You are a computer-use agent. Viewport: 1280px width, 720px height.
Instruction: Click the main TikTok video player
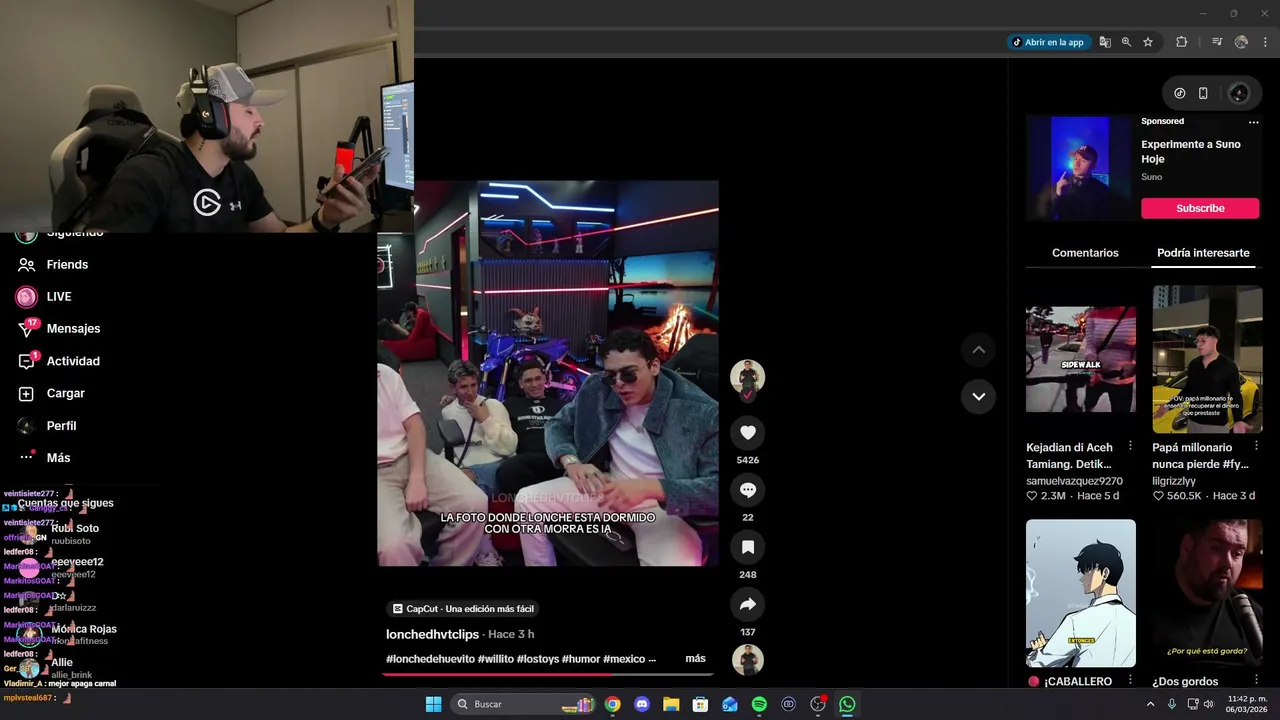(x=548, y=373)
